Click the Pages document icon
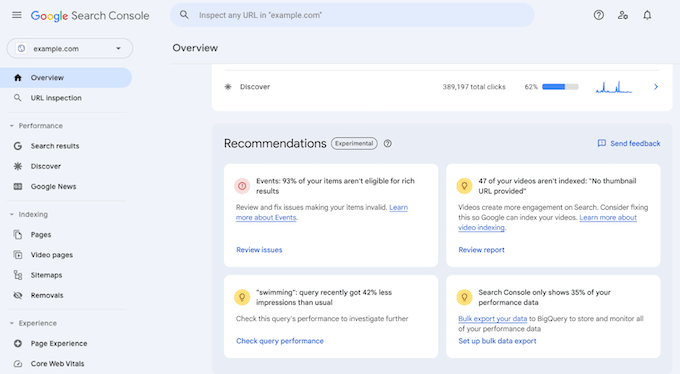 point(18,235)
